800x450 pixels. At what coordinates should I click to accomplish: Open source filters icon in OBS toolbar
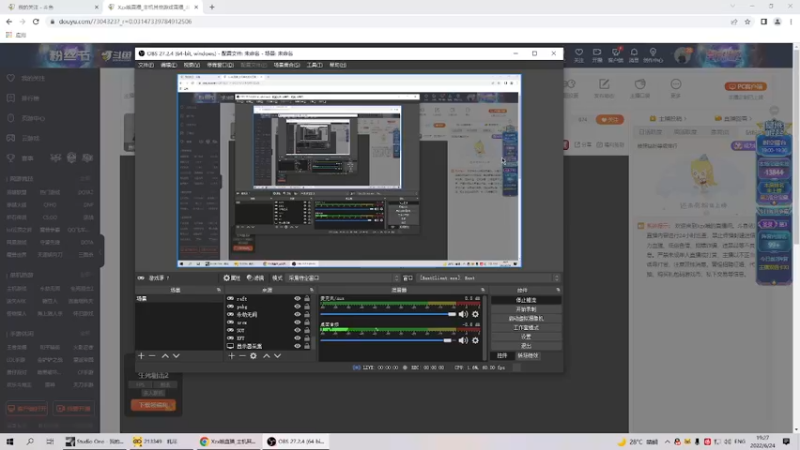click(x=255, y=278)
